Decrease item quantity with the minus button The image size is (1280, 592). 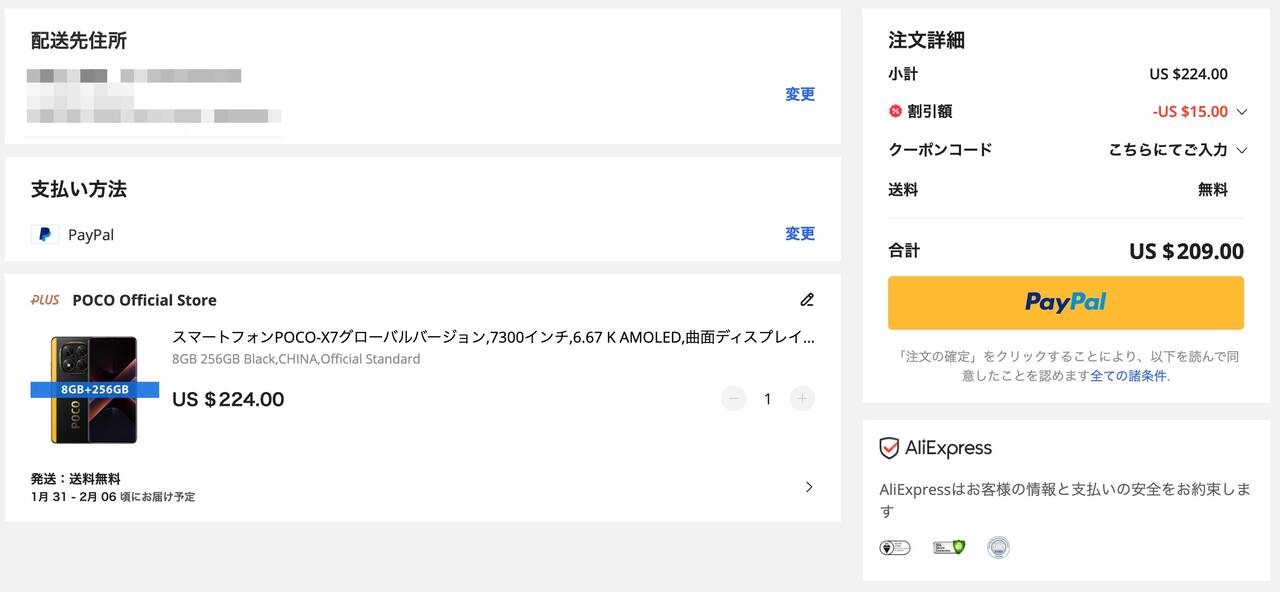[734, 399]
